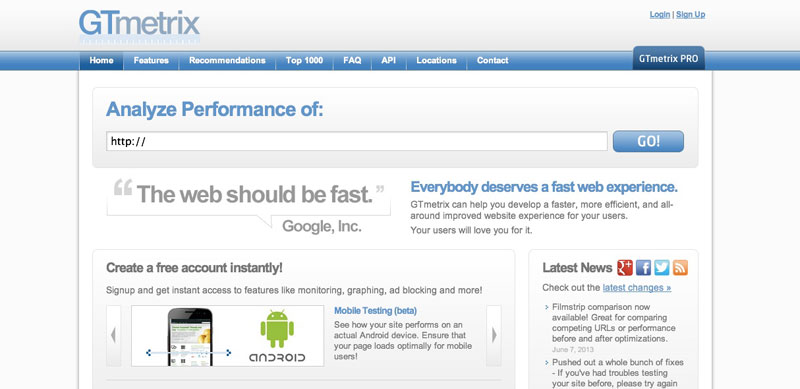This screenshot has width=800, height=389.
Task: Show previous slide with left carousel arrow
Action: point(113,335)
